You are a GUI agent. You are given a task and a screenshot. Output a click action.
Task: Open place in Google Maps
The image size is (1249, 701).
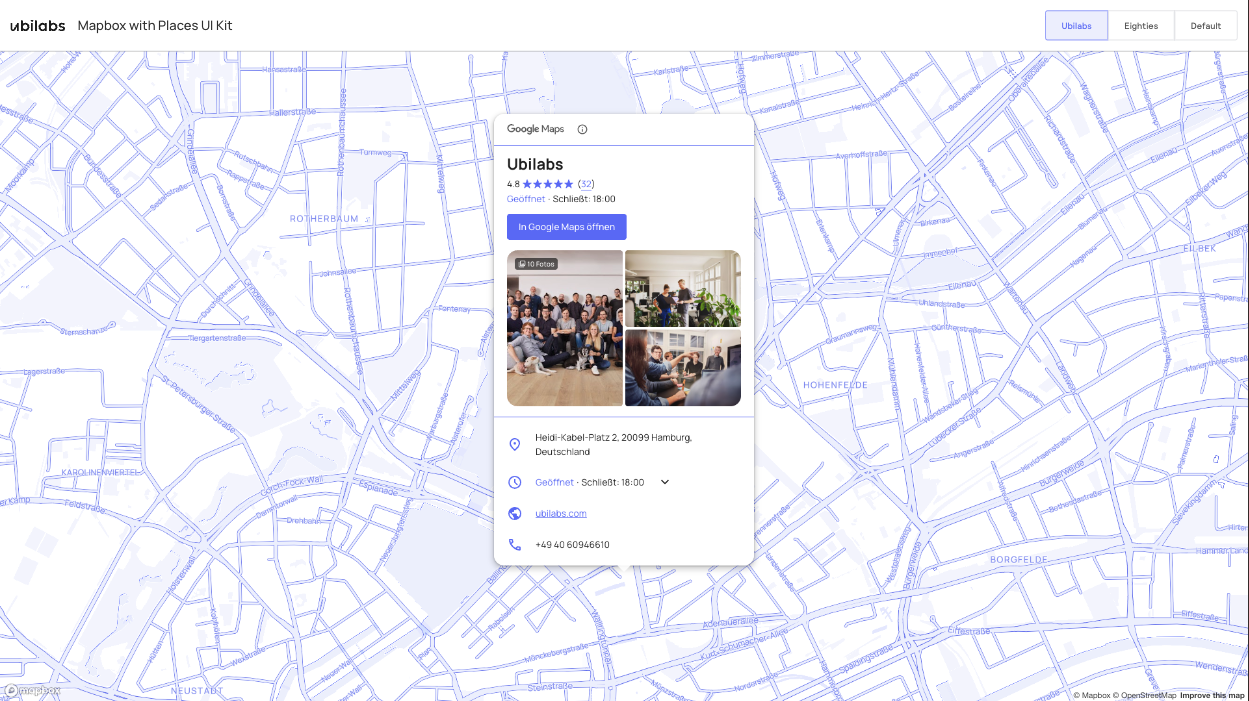click(x=566, y=227)
